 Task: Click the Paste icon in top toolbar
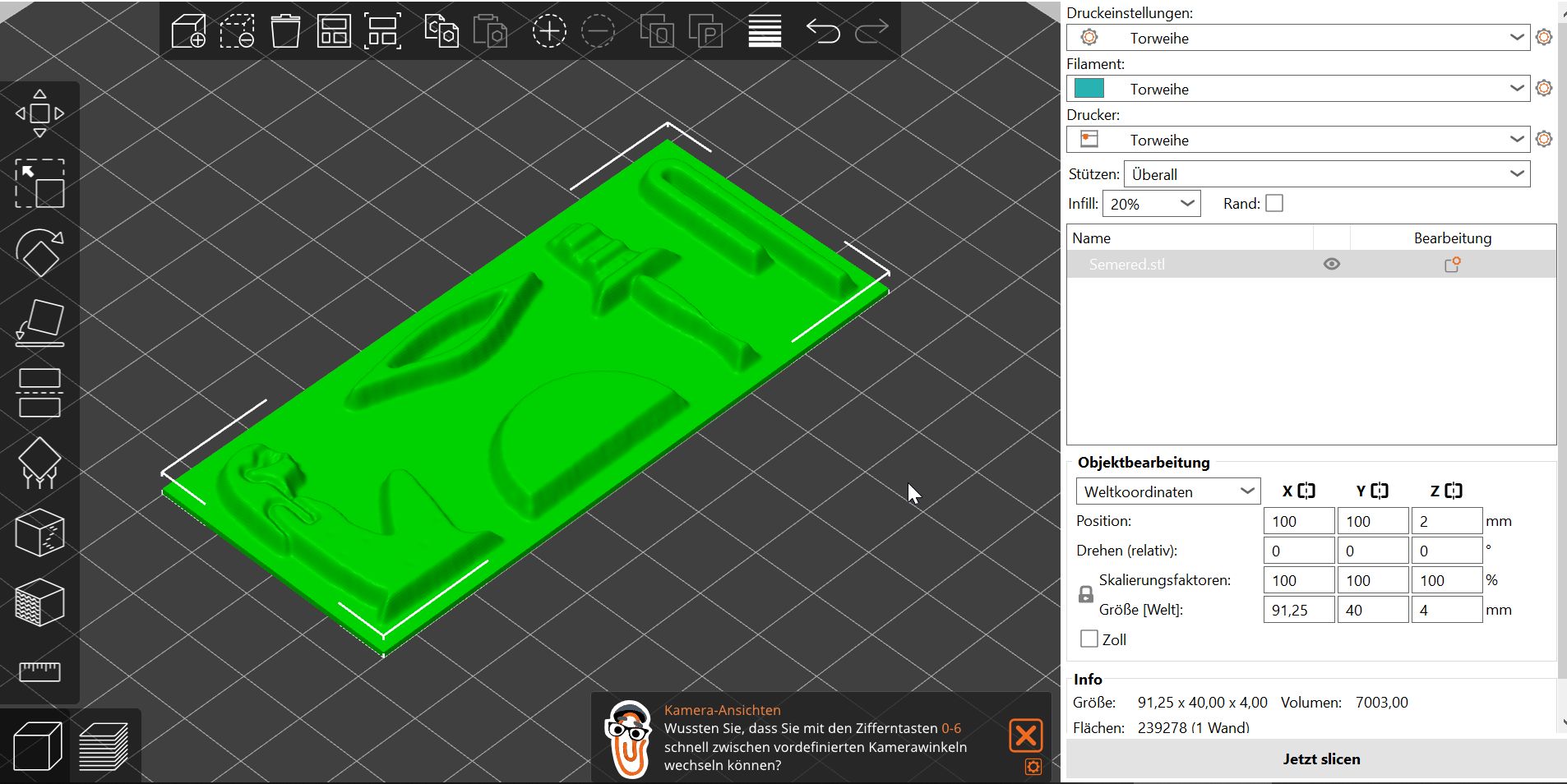490,31
